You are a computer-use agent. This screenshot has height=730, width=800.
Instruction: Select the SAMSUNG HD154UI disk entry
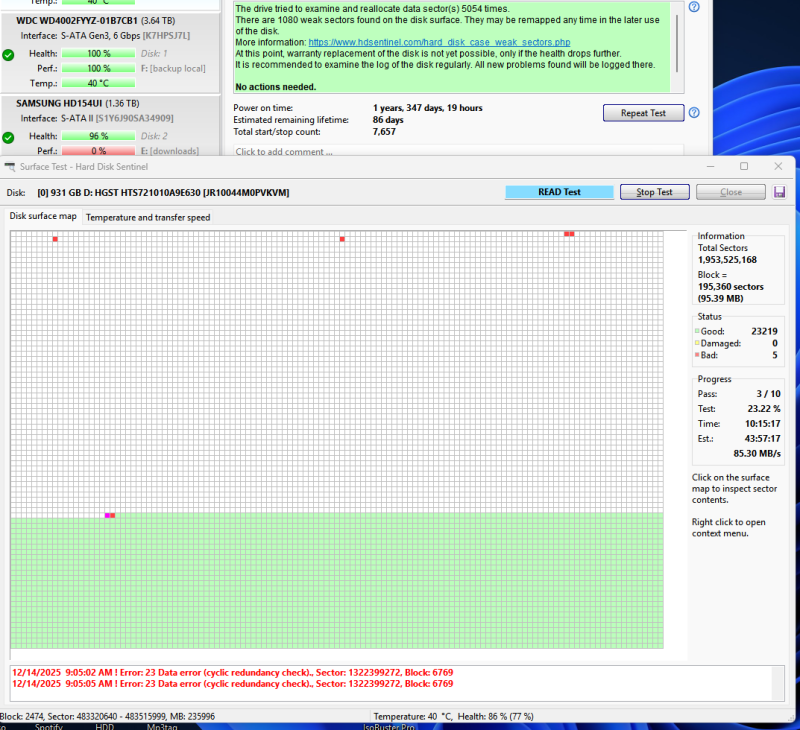(110, 125)
